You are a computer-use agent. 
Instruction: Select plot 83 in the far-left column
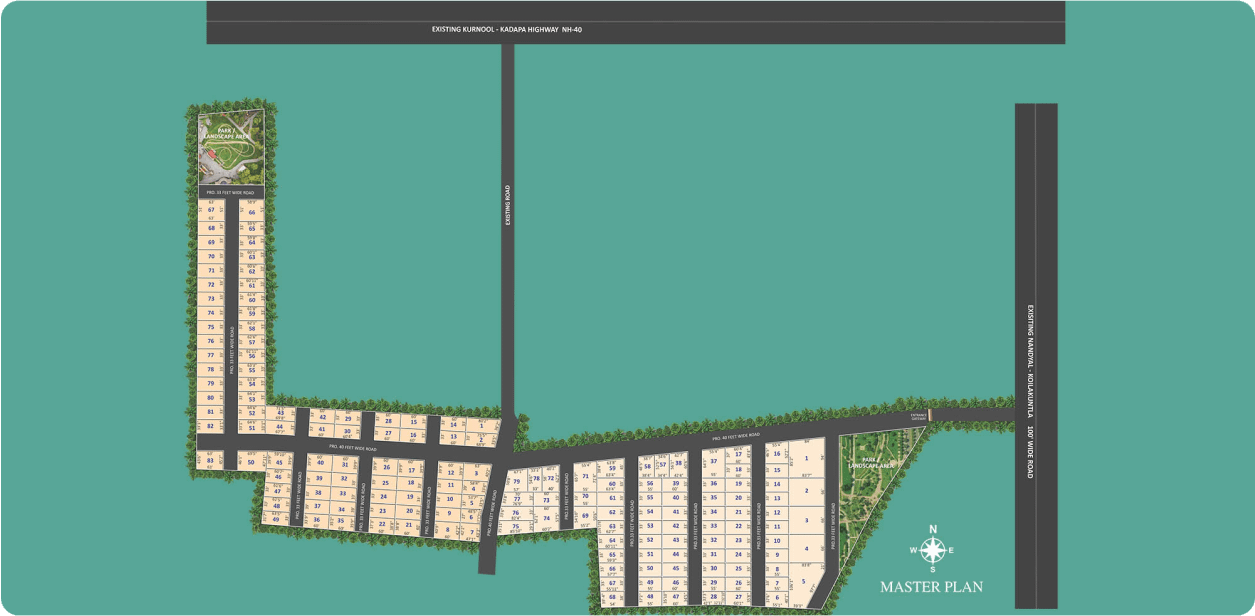coord(210,461)
